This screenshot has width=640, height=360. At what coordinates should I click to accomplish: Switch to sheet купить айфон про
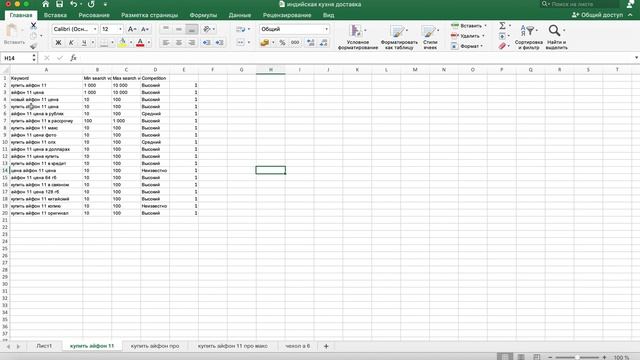point(155,346)
